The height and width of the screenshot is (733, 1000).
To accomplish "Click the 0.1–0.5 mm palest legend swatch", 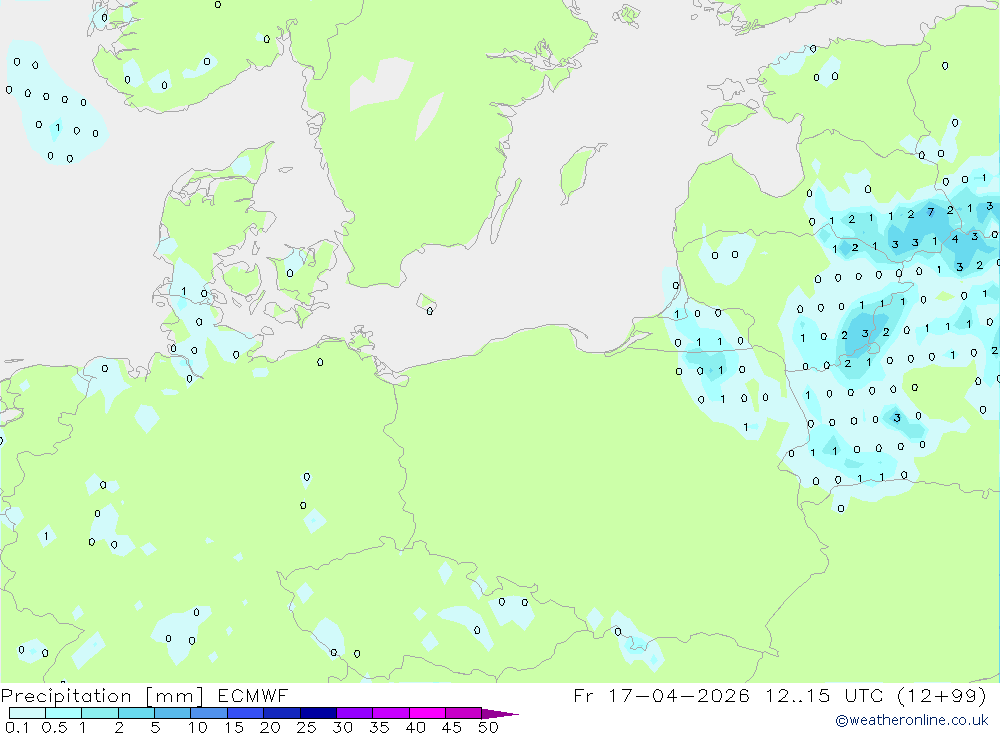I will click(x=27, y=713).
